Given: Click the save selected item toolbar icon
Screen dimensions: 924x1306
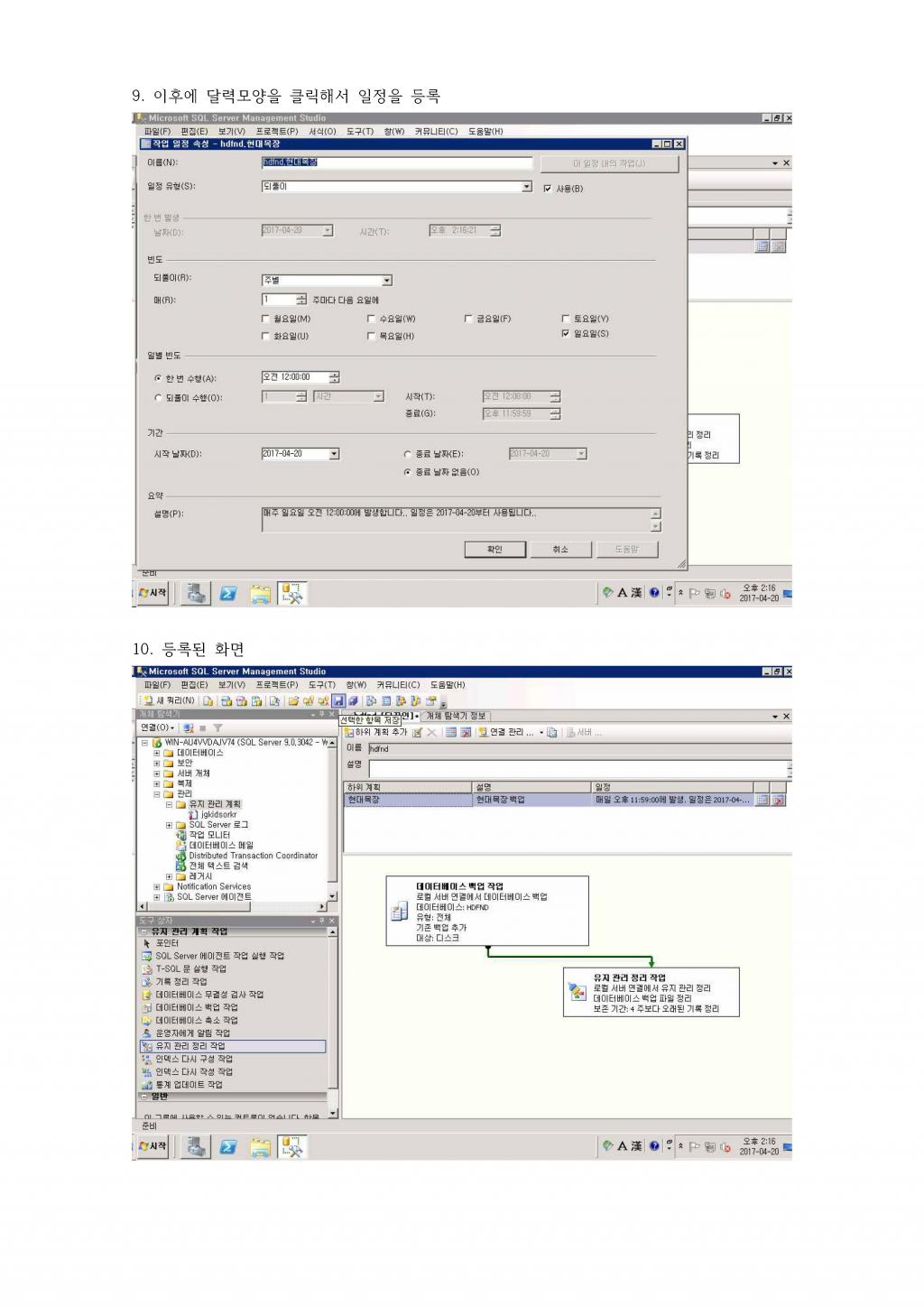Looking at the screenshot, I should point(337,700).
